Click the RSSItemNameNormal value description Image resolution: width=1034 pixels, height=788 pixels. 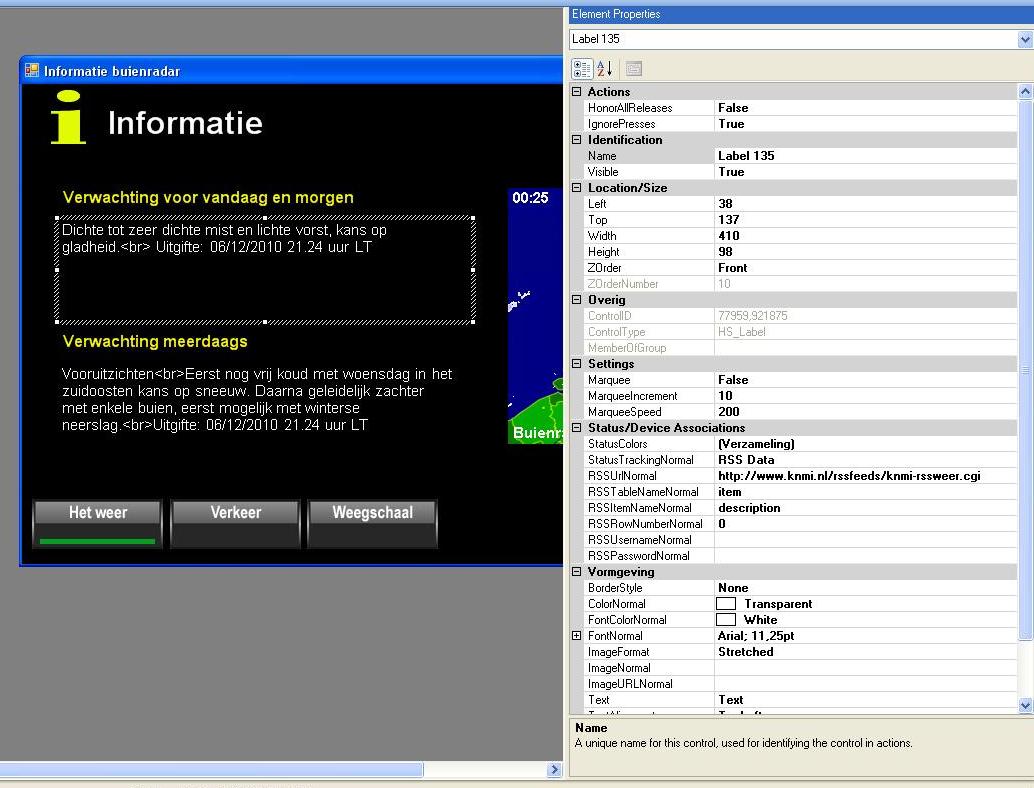866,508
